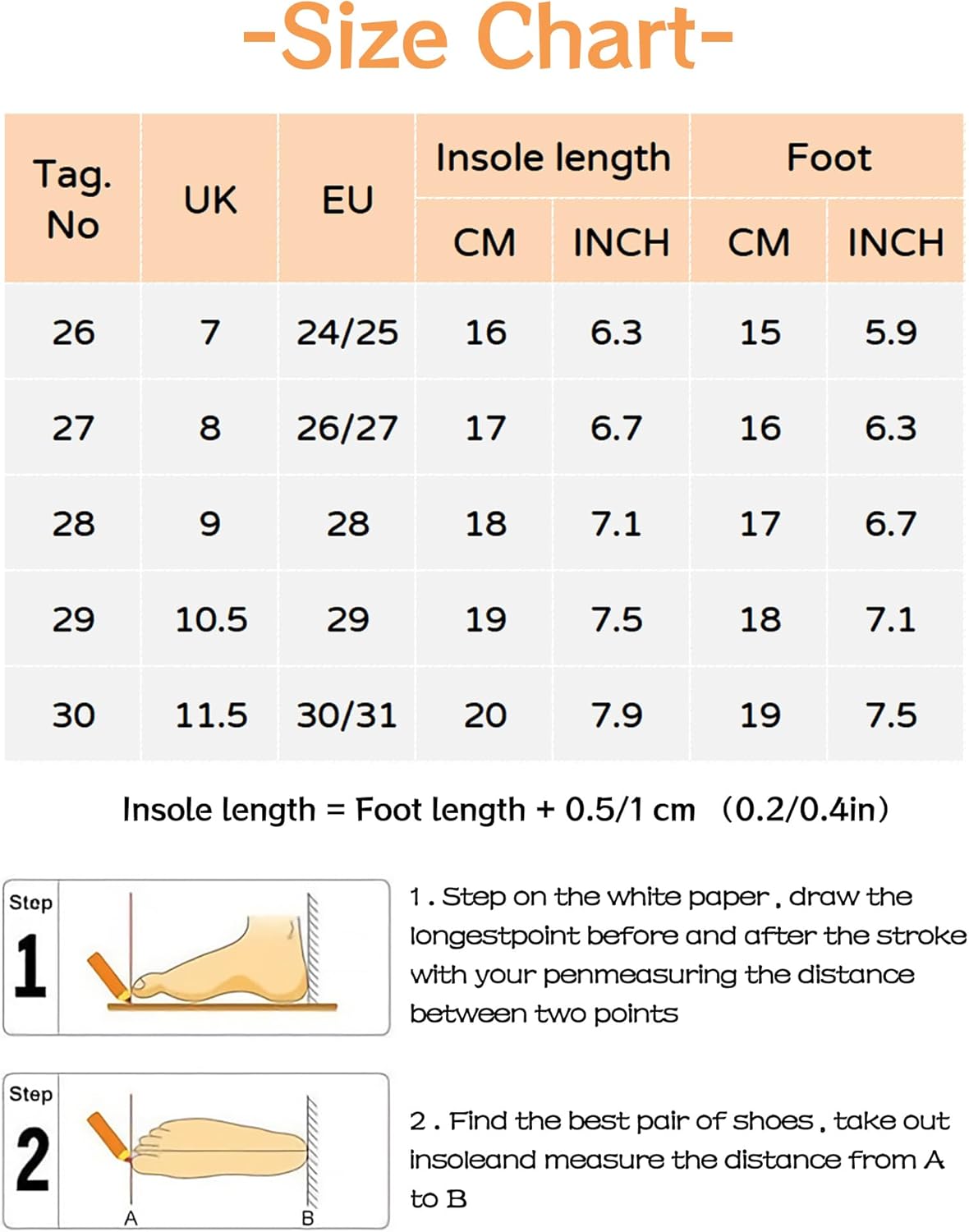Click the pencil in the Step 1 illustration
Image resolution: width=969 pixels, height=1232 pixels.
click(x=109, y=976)
